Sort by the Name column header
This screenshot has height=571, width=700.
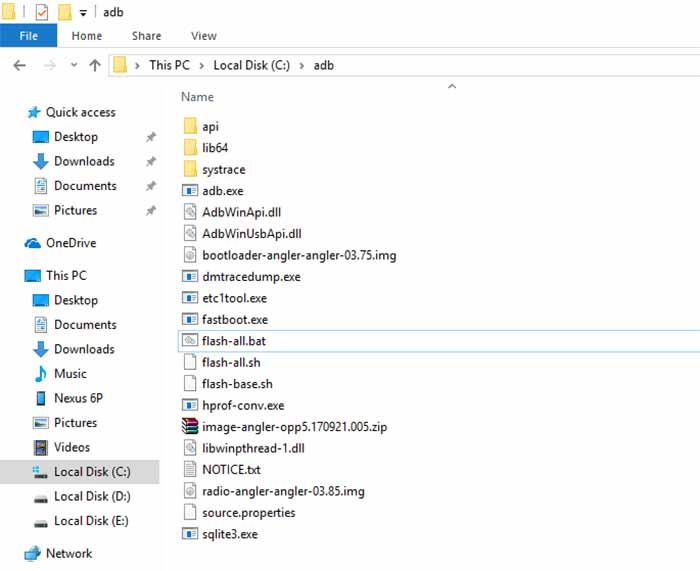(x=197, y=97)
